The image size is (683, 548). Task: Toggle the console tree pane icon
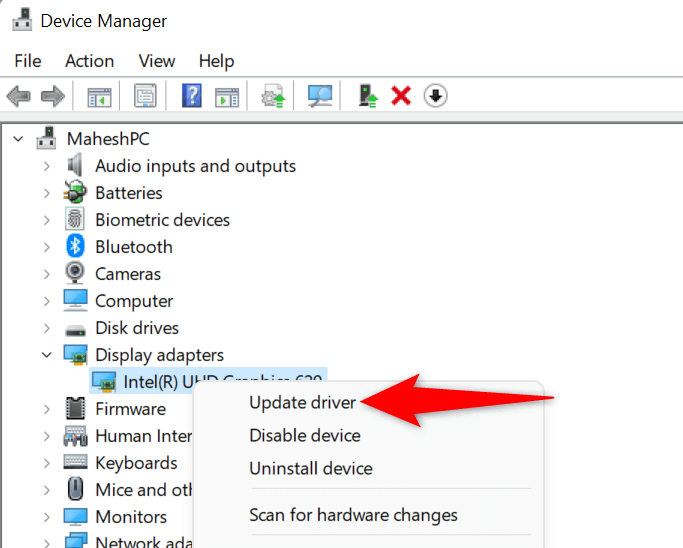click(99, 96)
